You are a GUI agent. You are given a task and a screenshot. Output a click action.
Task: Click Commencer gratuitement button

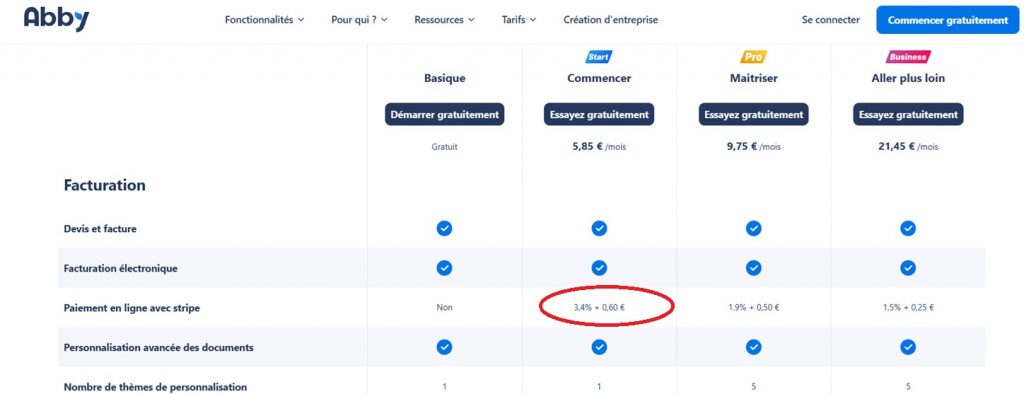[948, 20]
